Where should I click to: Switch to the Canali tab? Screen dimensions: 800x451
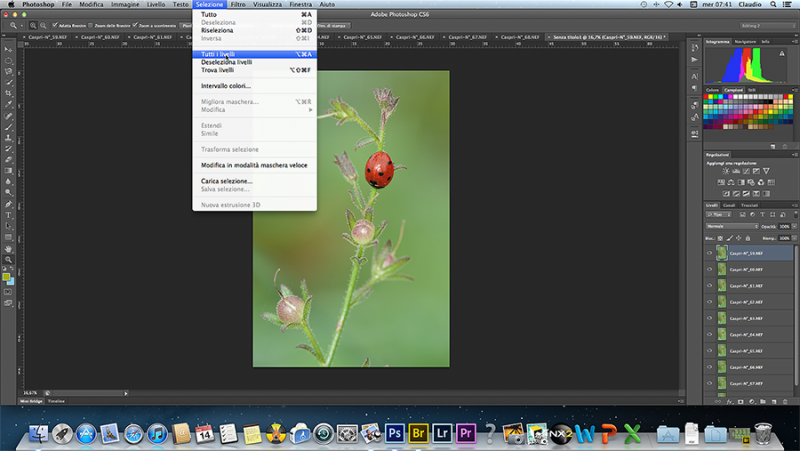(729, 205)
